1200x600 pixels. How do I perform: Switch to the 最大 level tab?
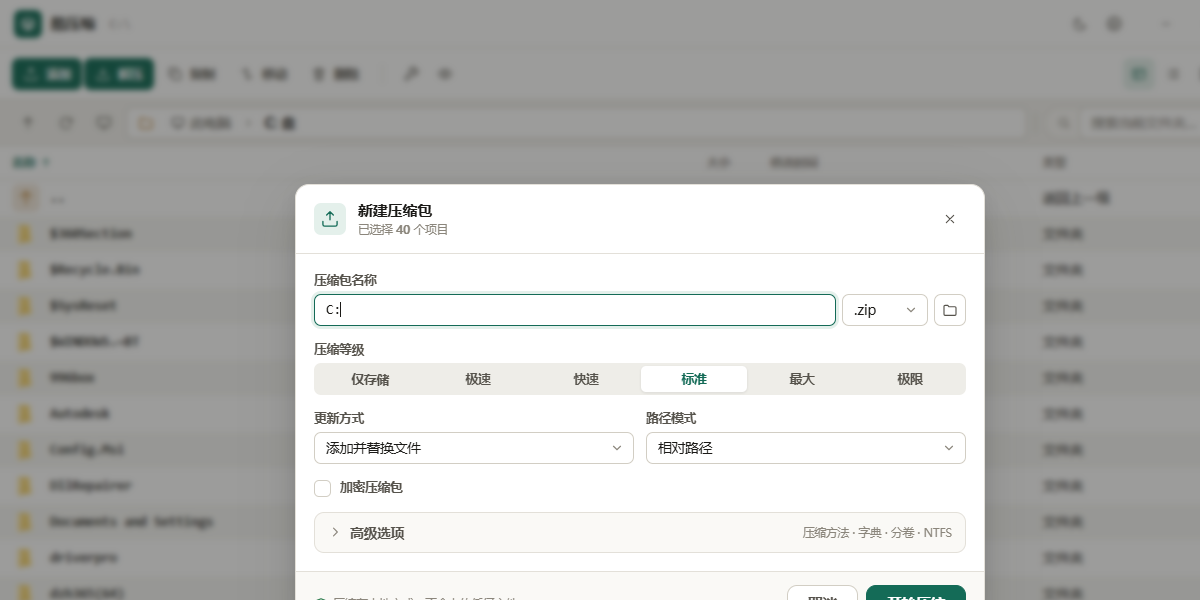[x=802, y=379]
